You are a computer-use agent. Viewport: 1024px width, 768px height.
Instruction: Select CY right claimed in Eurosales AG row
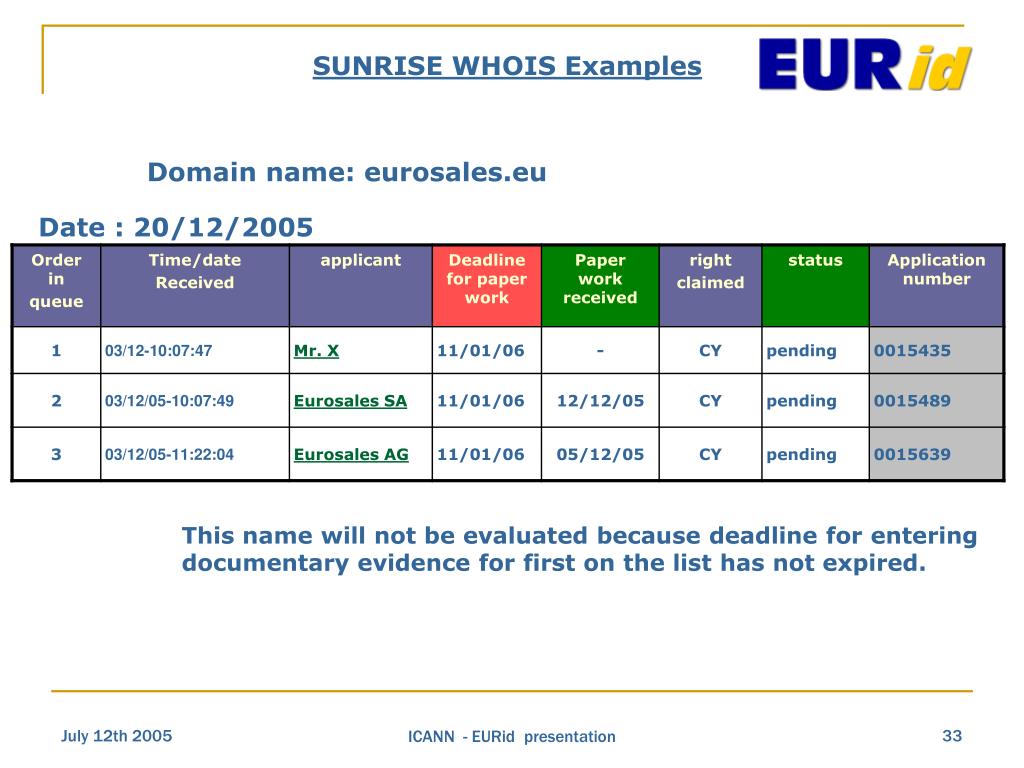click(711, 455)
